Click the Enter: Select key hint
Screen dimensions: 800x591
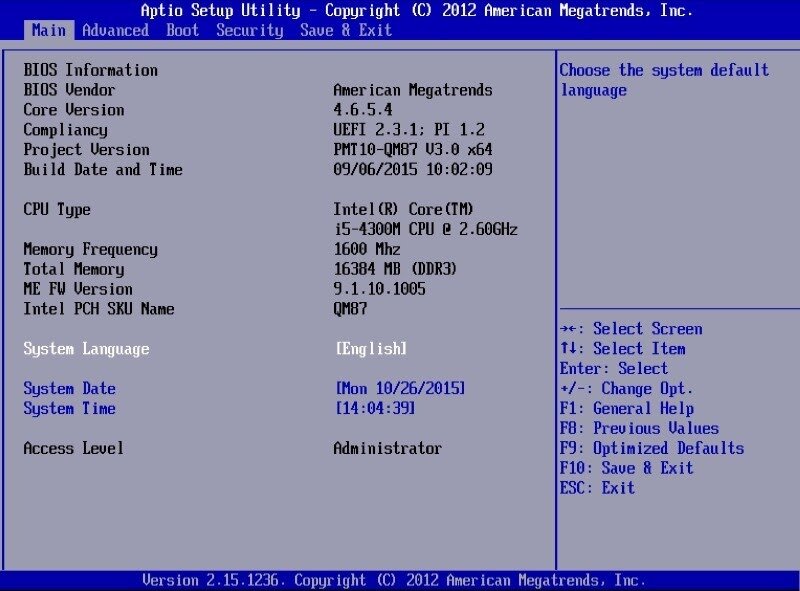click(x=614, y=368)
